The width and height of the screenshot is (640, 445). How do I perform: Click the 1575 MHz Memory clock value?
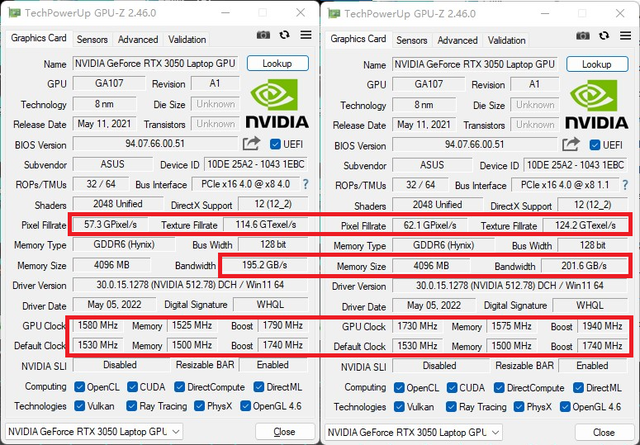coord(511,326)
